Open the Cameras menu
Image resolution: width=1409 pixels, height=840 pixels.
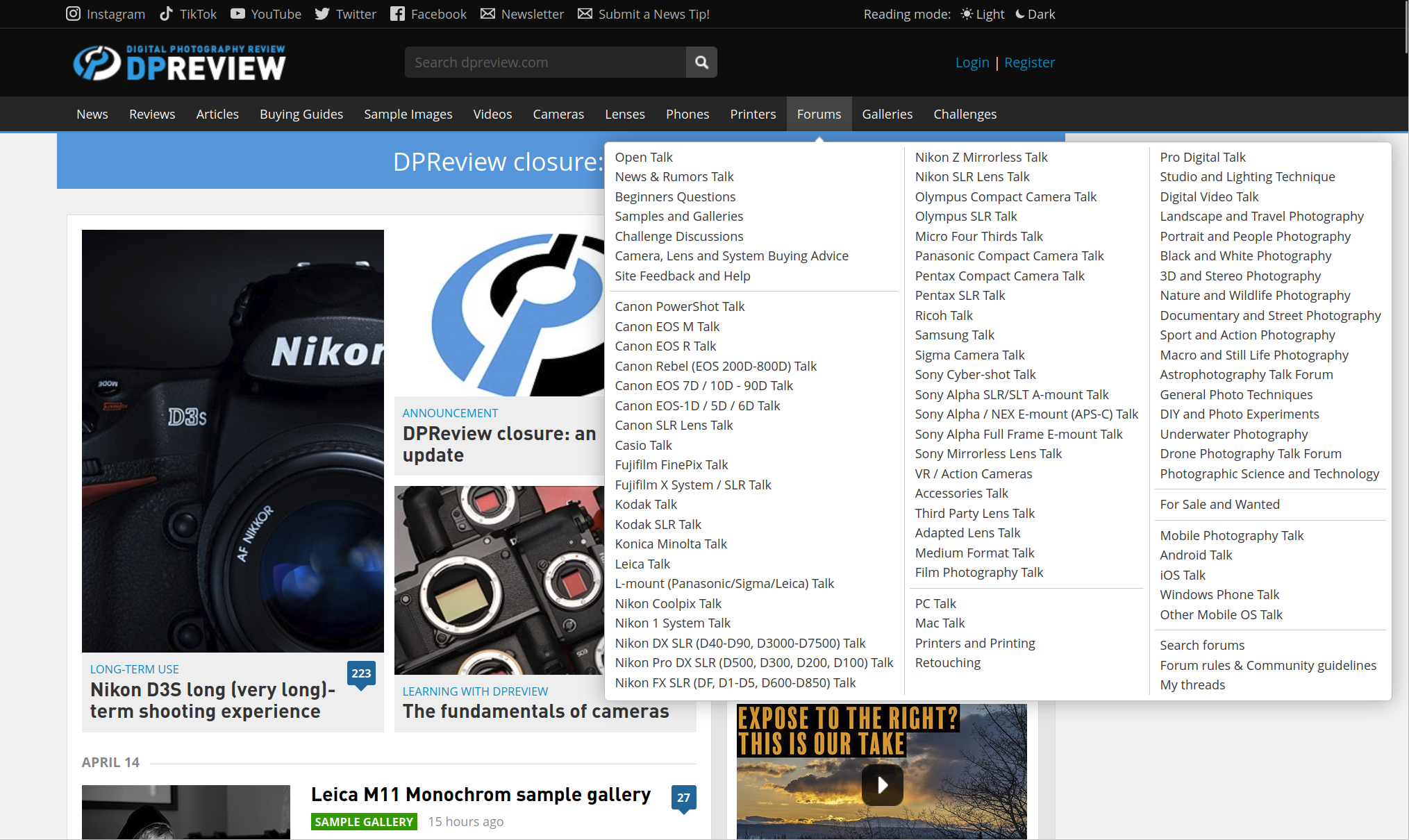click(558, 114)
